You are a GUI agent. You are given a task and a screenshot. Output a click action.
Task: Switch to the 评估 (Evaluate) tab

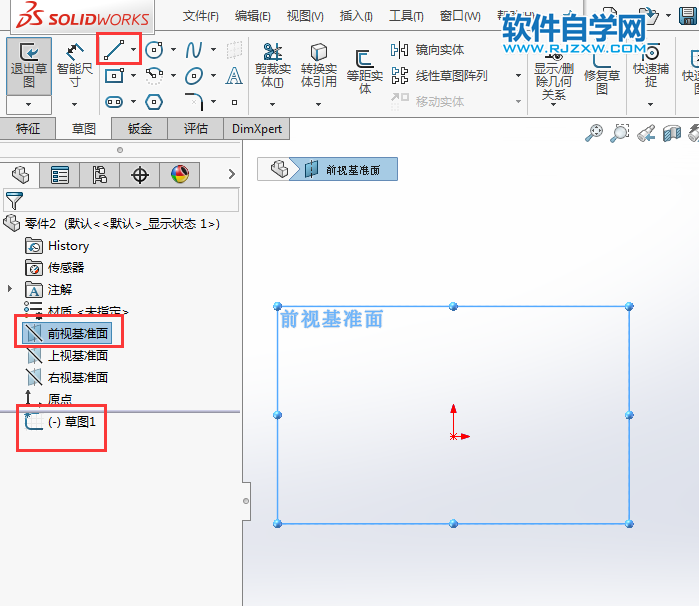(196, 129)
